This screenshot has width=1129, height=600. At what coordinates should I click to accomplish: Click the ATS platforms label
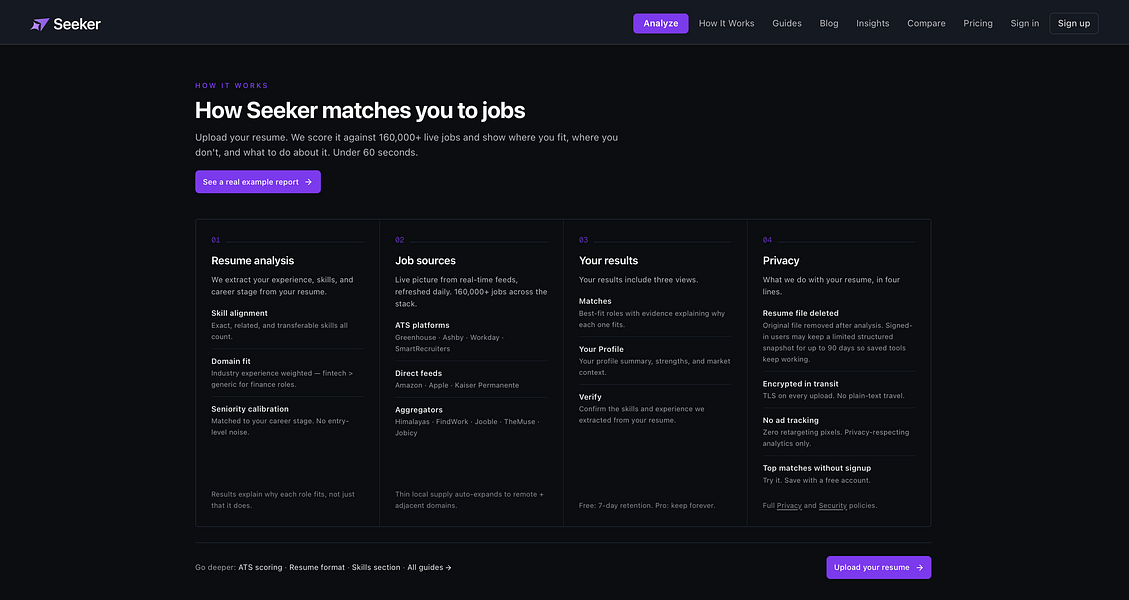pos(423,326)
